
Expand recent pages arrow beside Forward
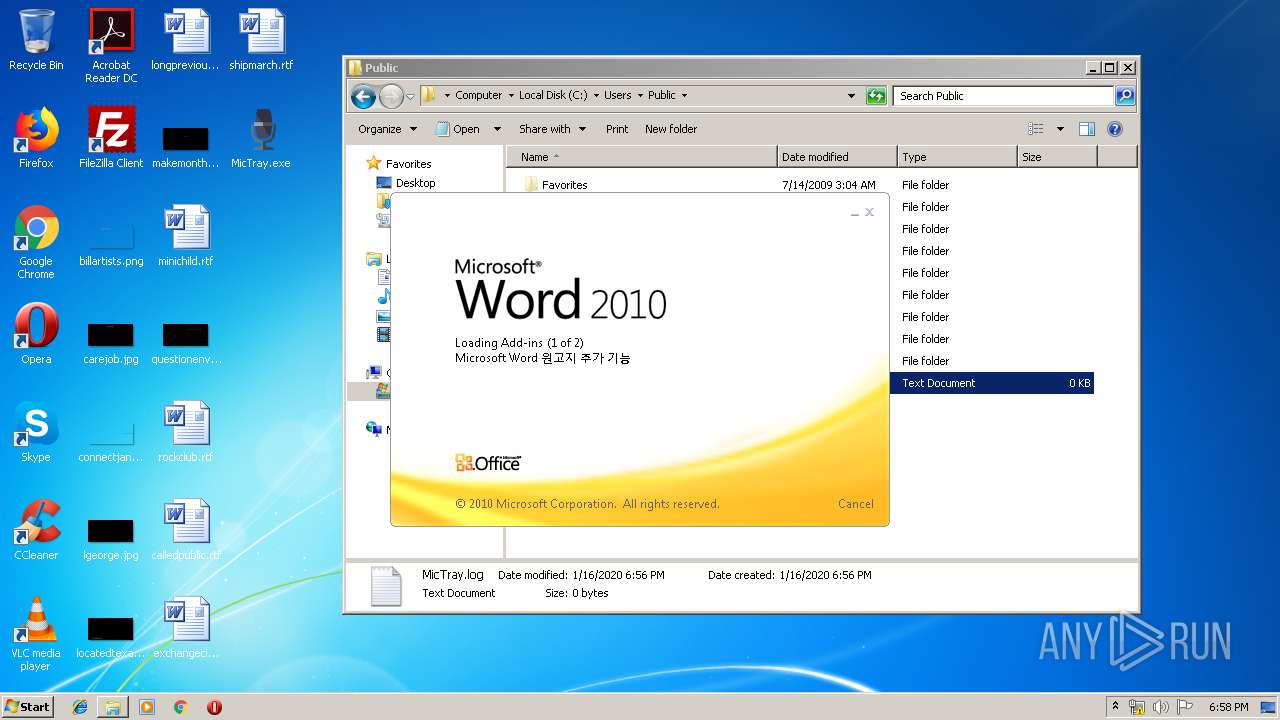tap(410, 96)
